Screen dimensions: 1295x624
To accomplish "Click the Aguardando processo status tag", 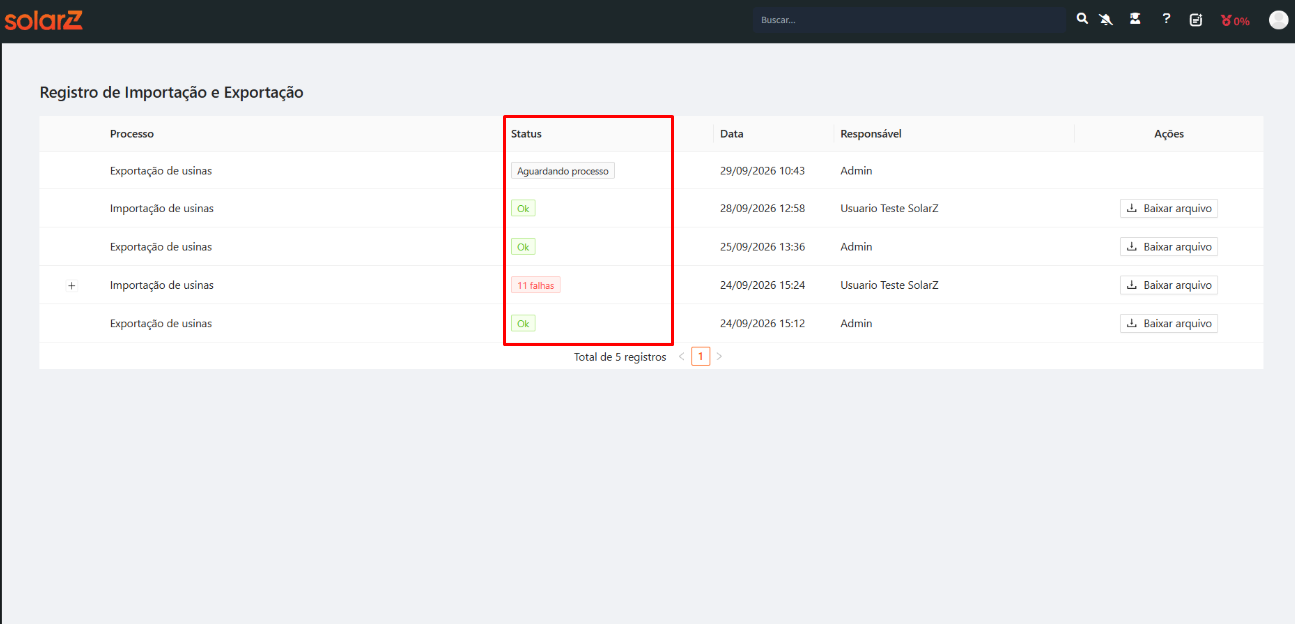I will tap(563, 171).
